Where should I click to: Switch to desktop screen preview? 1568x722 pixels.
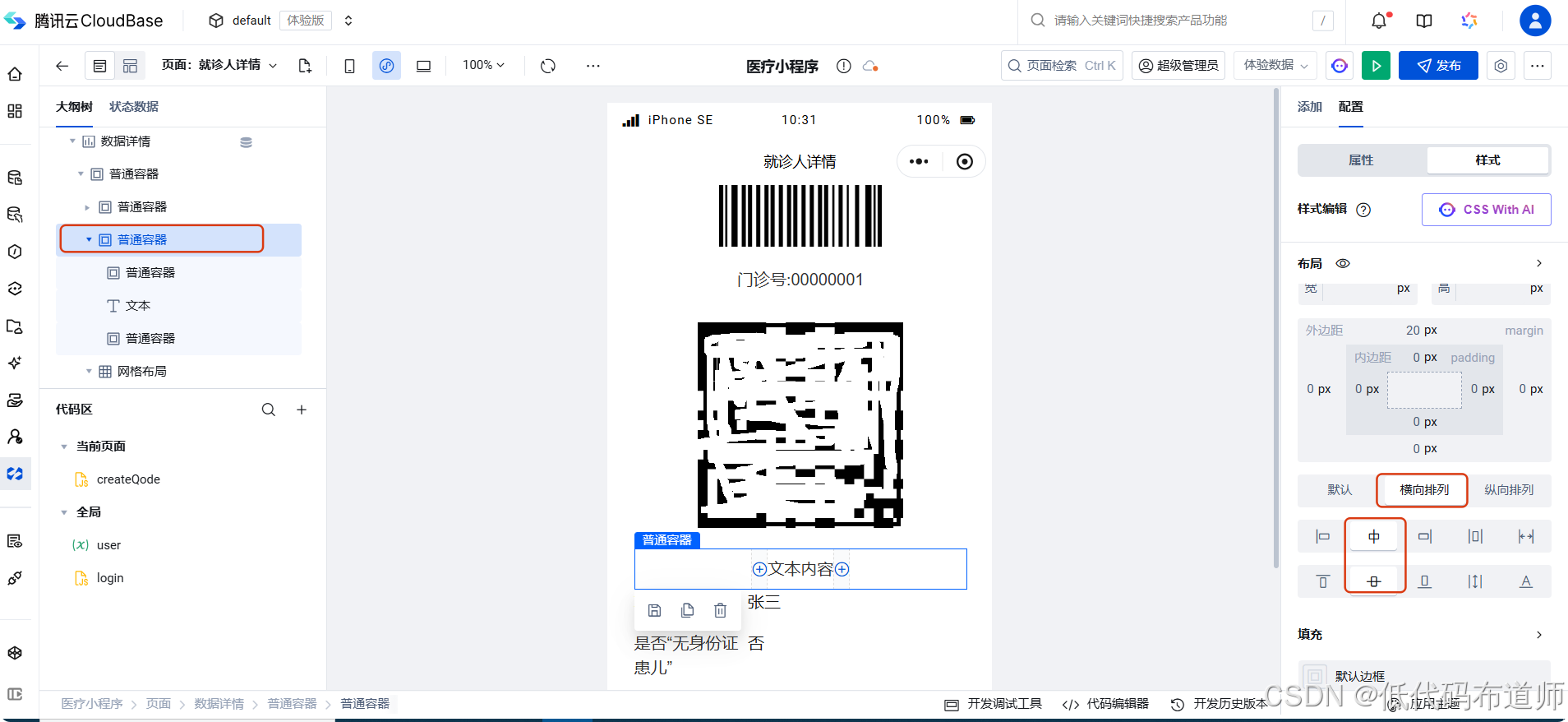(423, 66)
